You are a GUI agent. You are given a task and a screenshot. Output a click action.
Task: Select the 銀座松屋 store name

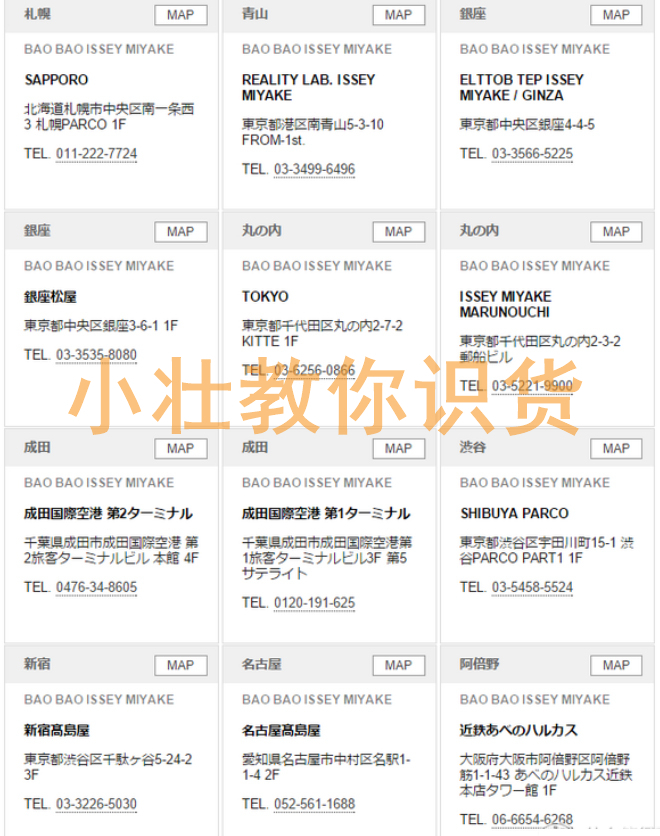[50, 297]
